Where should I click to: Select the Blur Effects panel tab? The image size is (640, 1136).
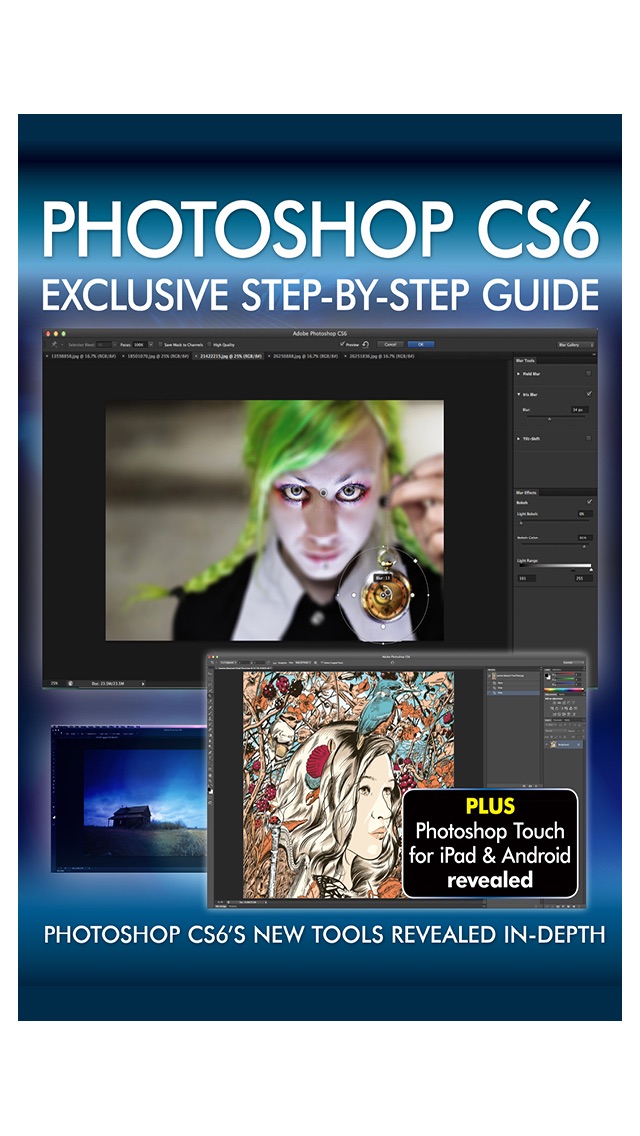click(525, 493)
